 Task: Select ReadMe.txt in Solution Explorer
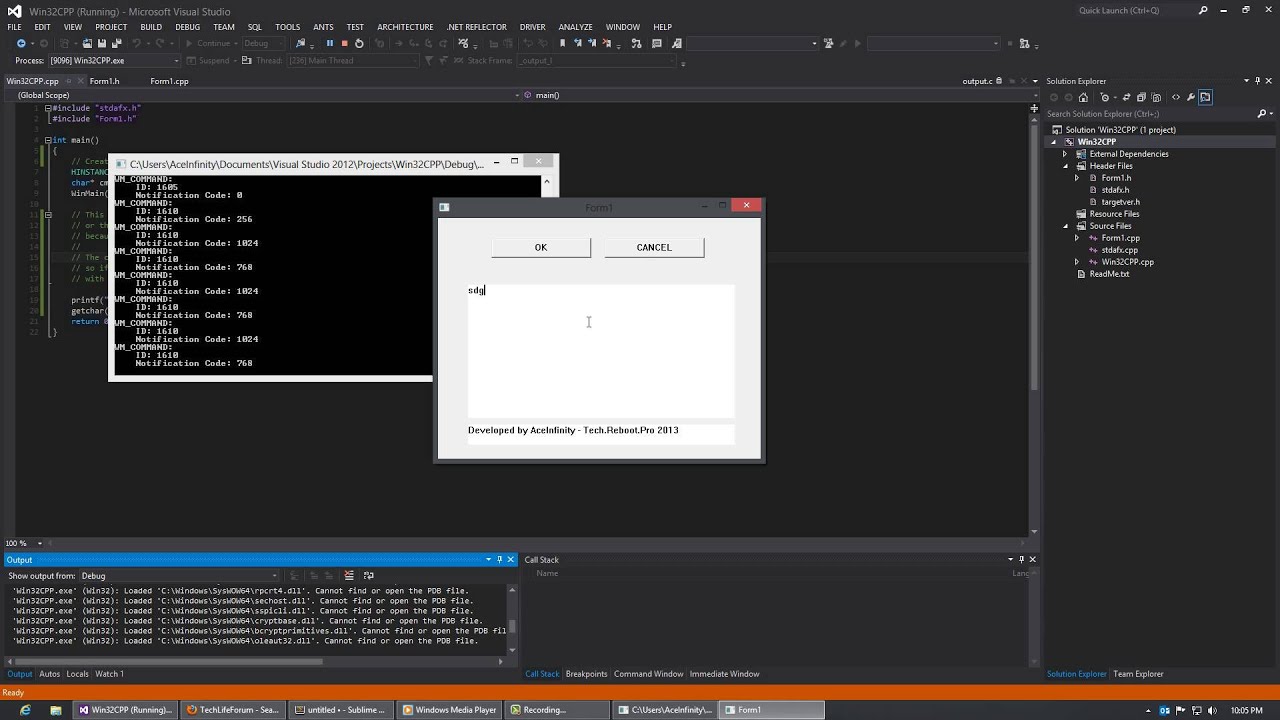(1109, 274)
